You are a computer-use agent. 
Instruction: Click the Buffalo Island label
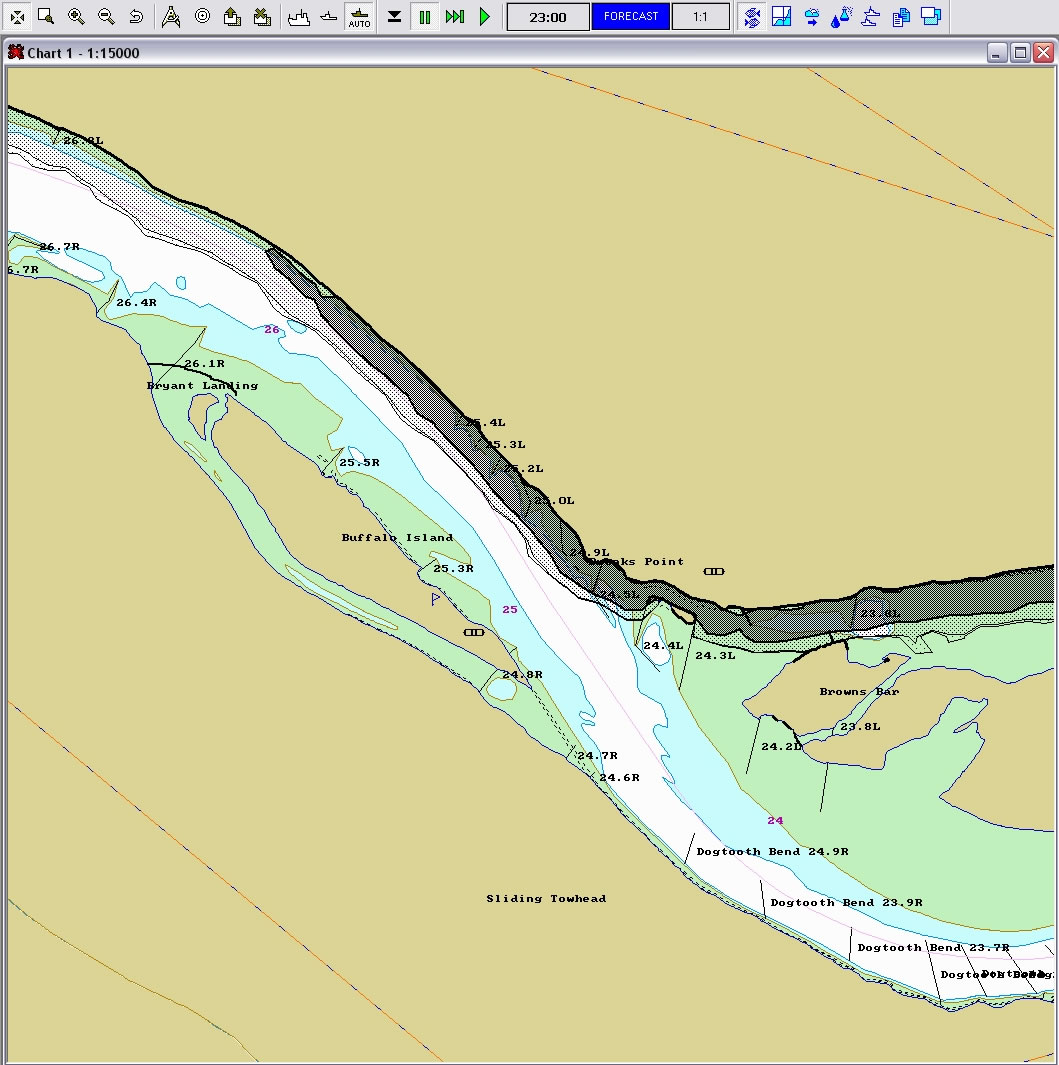coord(397,537)
